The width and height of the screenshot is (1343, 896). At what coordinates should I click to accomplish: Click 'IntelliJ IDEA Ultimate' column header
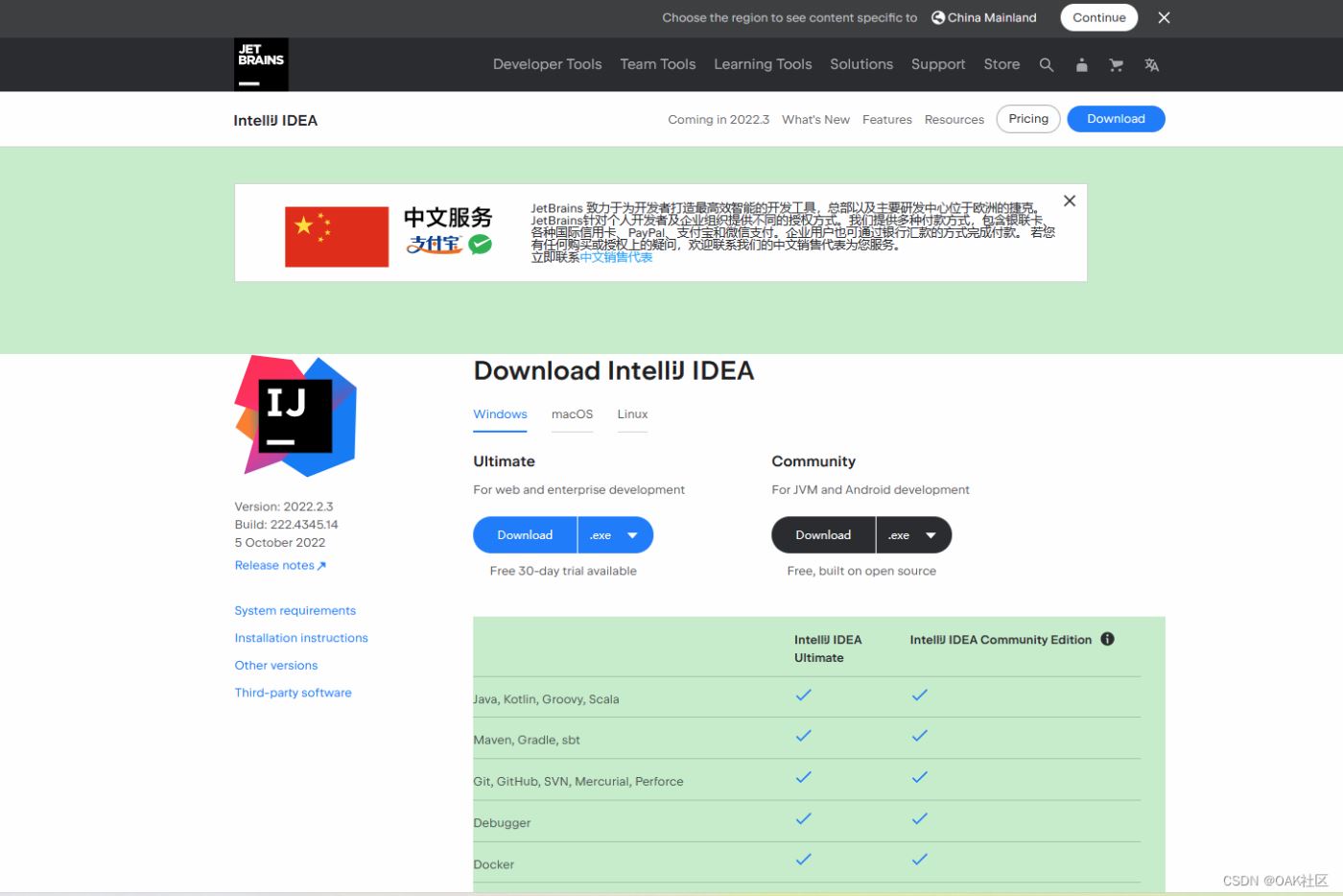(828, 648)
